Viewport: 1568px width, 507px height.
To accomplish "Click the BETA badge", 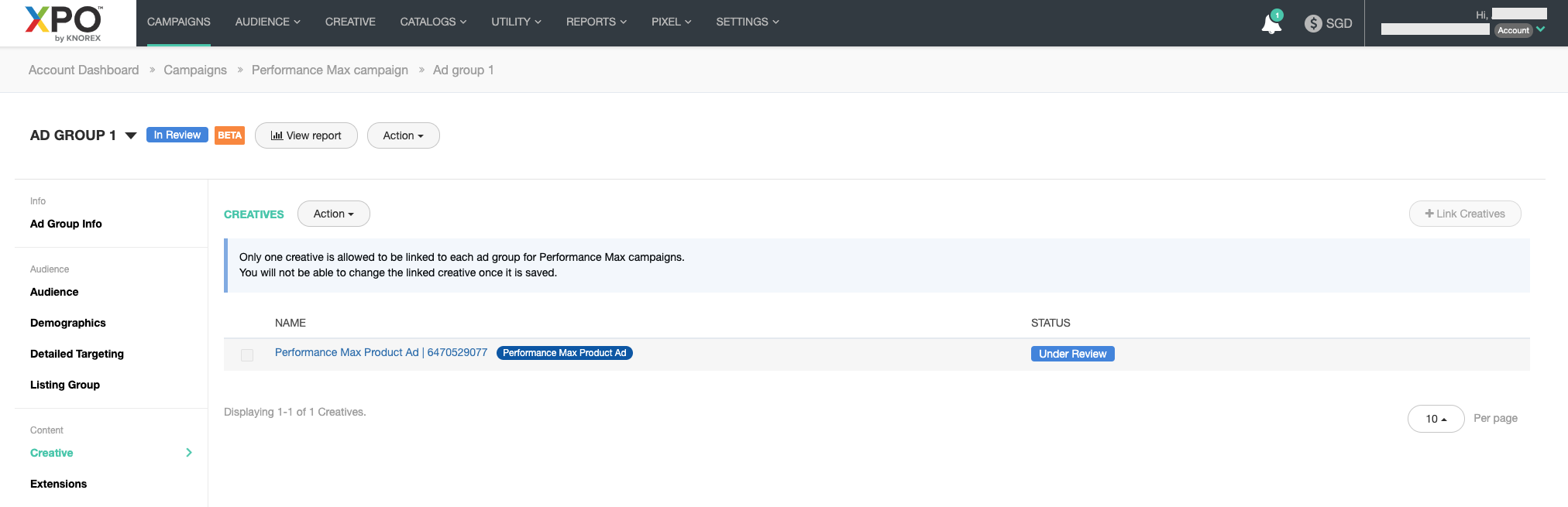I will pos(229,135).
